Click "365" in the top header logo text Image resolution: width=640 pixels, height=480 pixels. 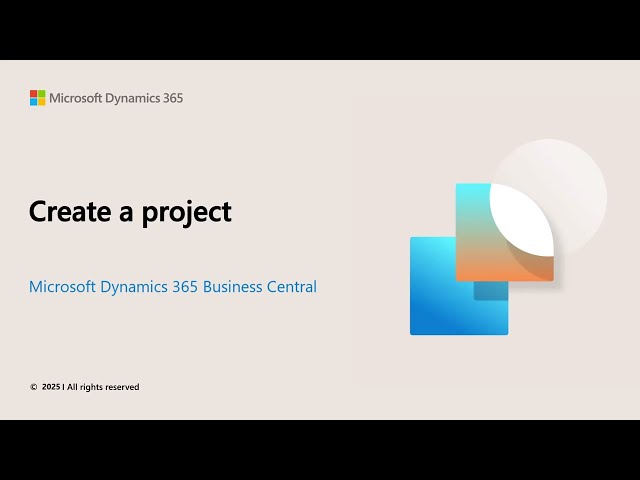[172, 98]
